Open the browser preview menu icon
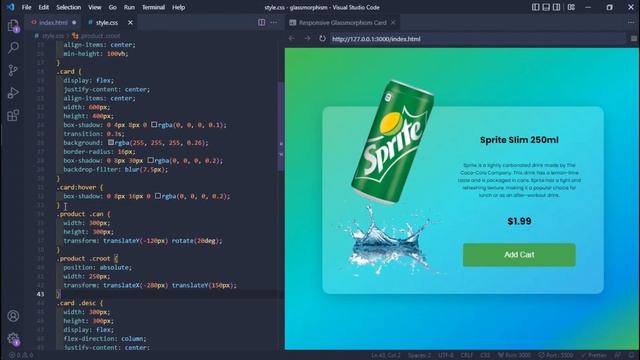 click(634, 38)
